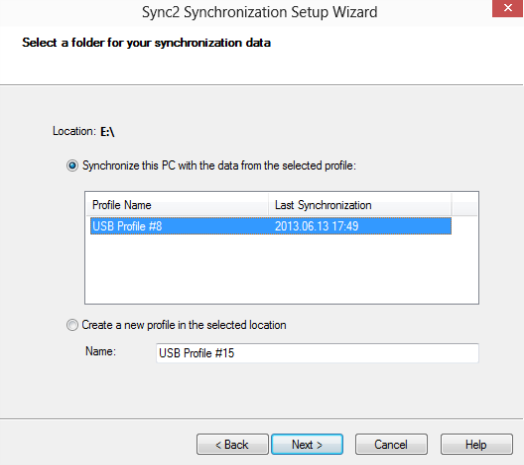
Task: Sort by the Last Synchronization column header
Action: point(360,205)
